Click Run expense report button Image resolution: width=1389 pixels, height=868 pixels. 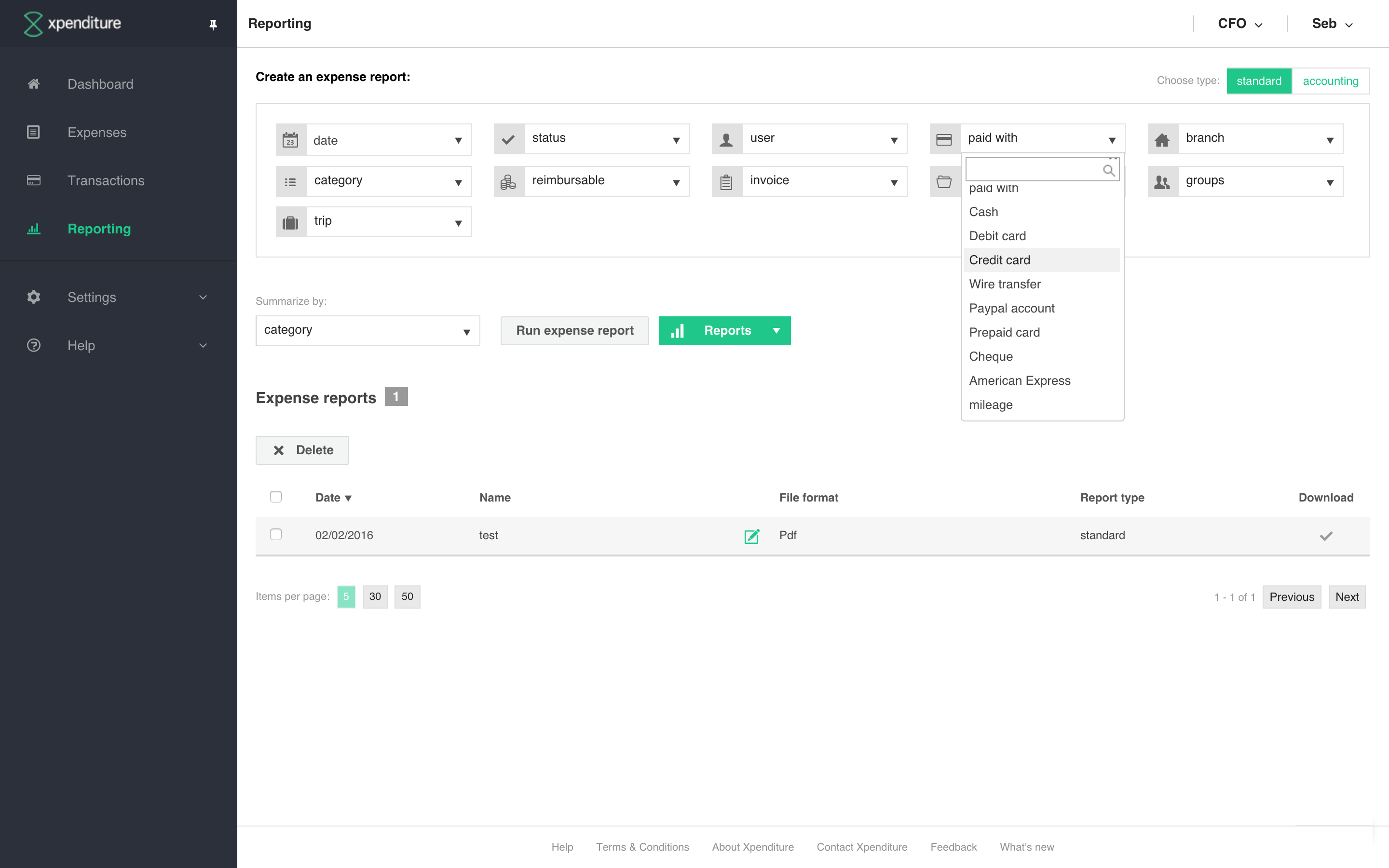574,331
